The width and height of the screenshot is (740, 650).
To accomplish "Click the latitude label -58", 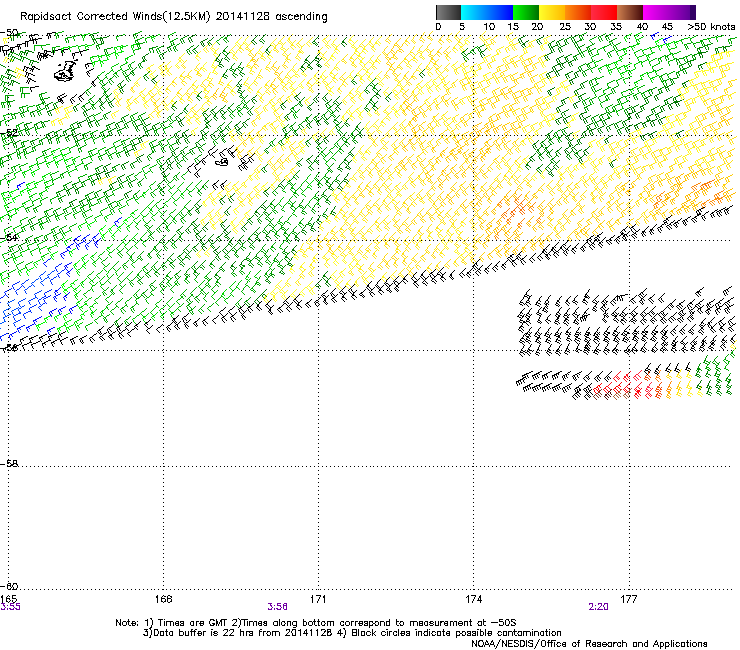I will (x=9, y=464).
